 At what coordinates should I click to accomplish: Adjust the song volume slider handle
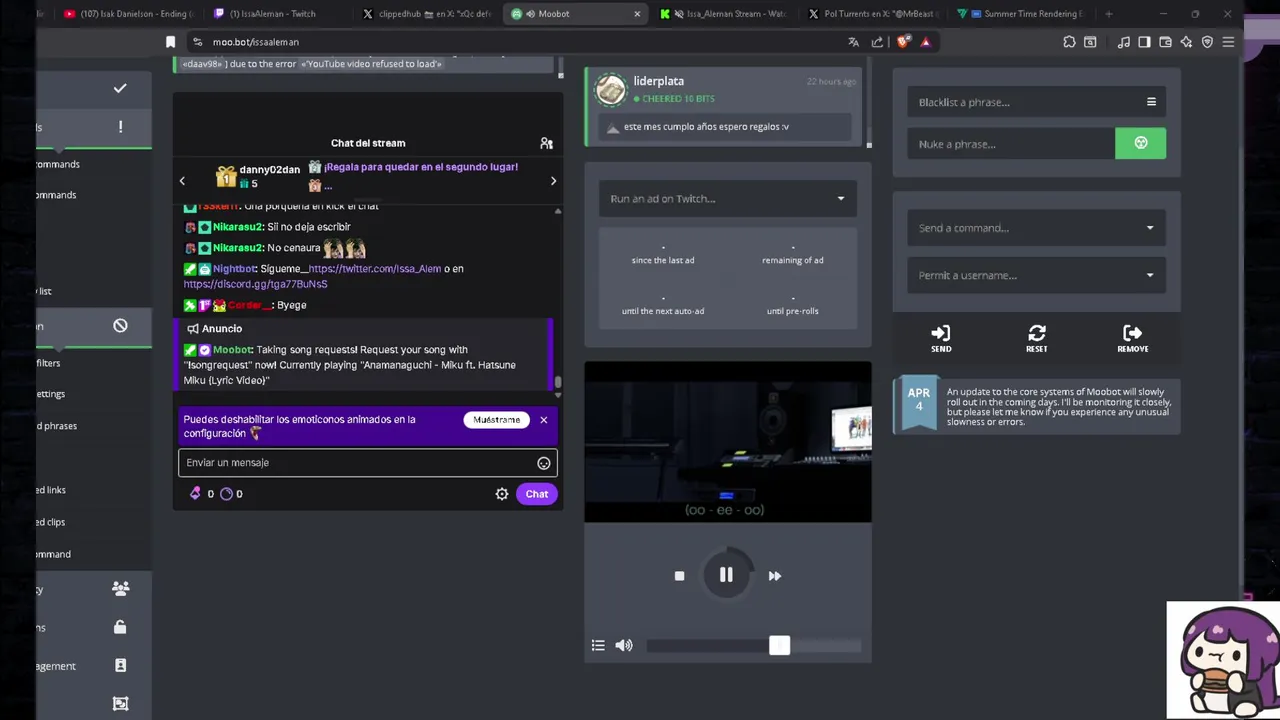779,646
